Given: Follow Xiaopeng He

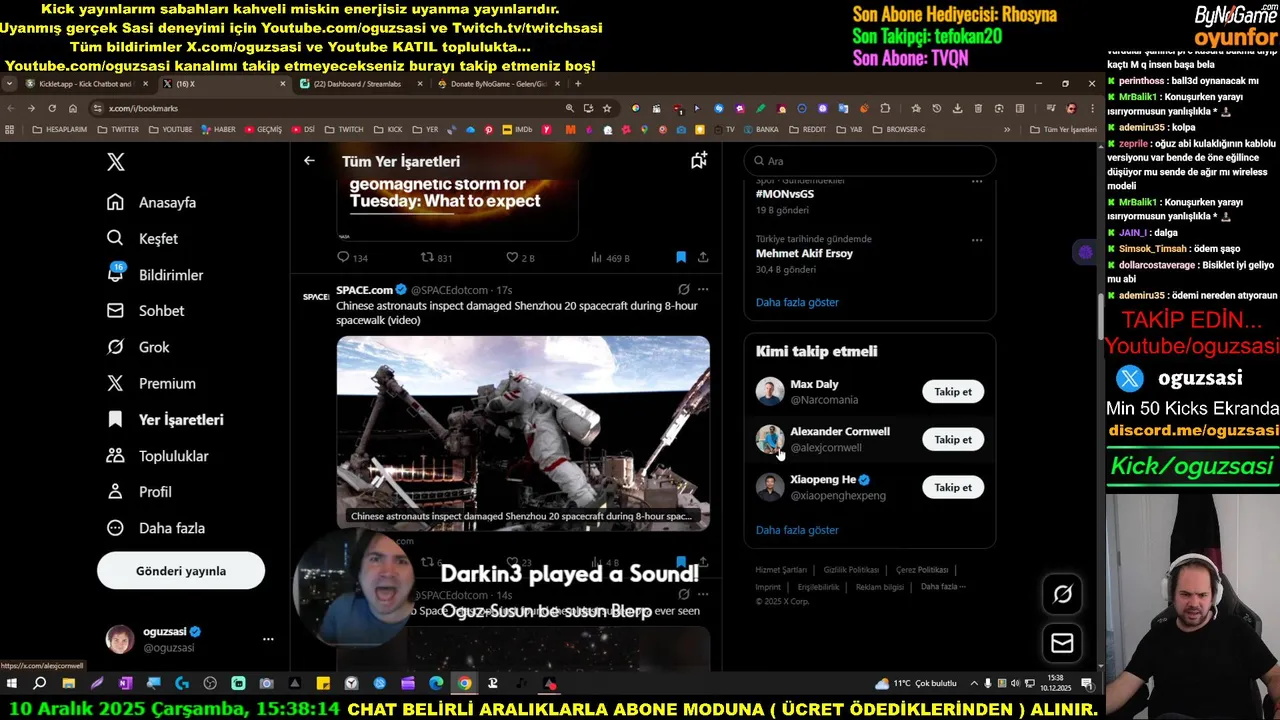Looking at the screenshot, I should (x=953, y=487).
